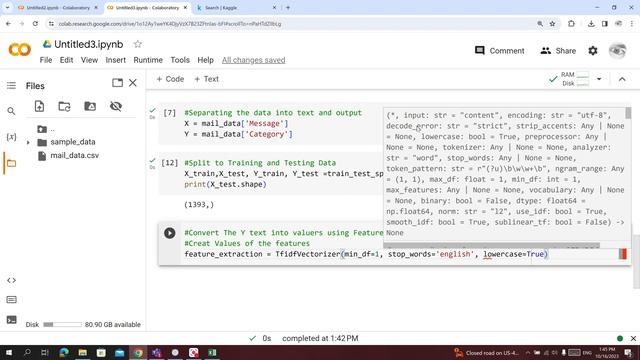The image size is (640, 360).
Task: Open Files panel in new window
Action: coord(117,83)
